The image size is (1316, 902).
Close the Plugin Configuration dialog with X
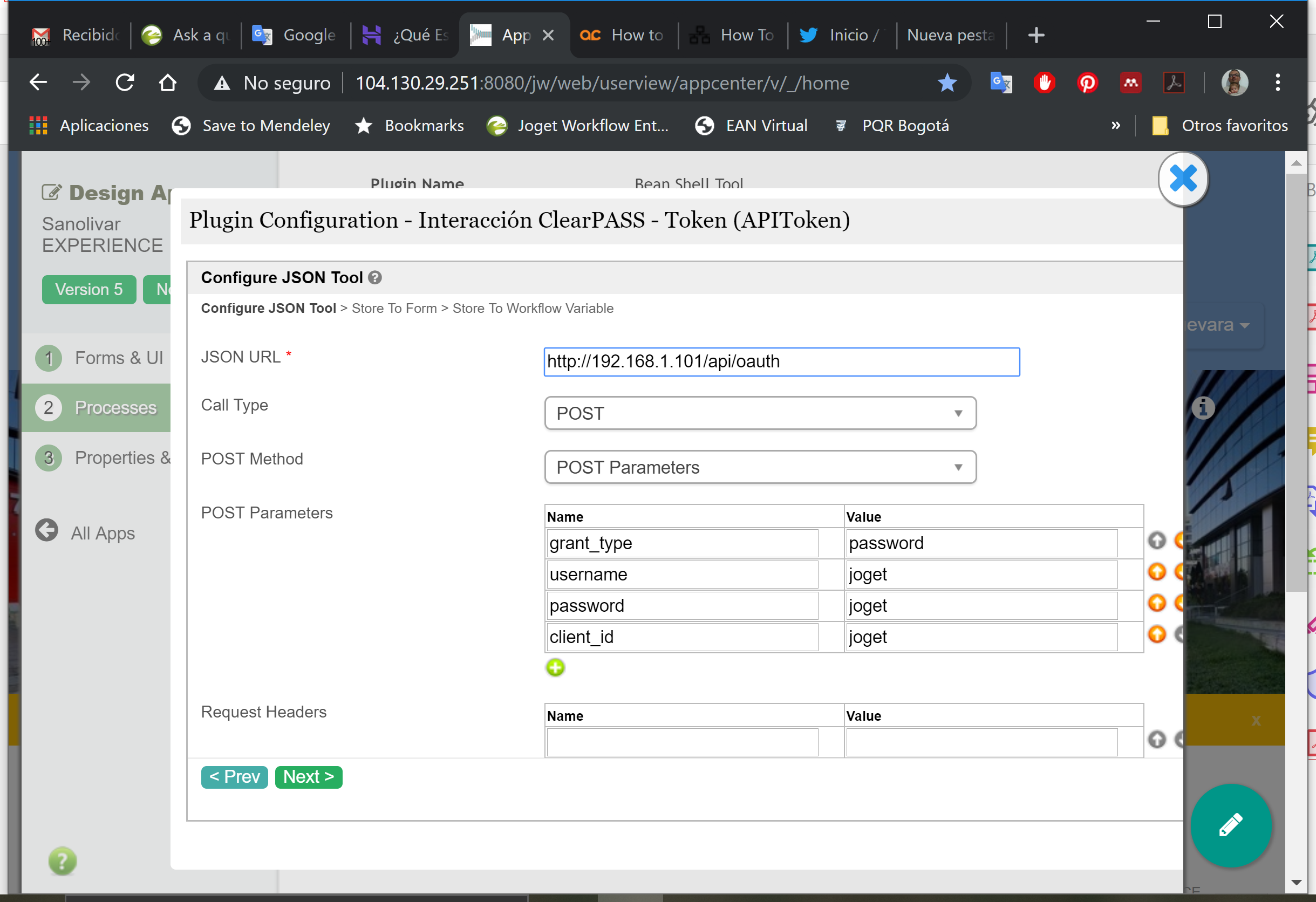(1182, 179)
